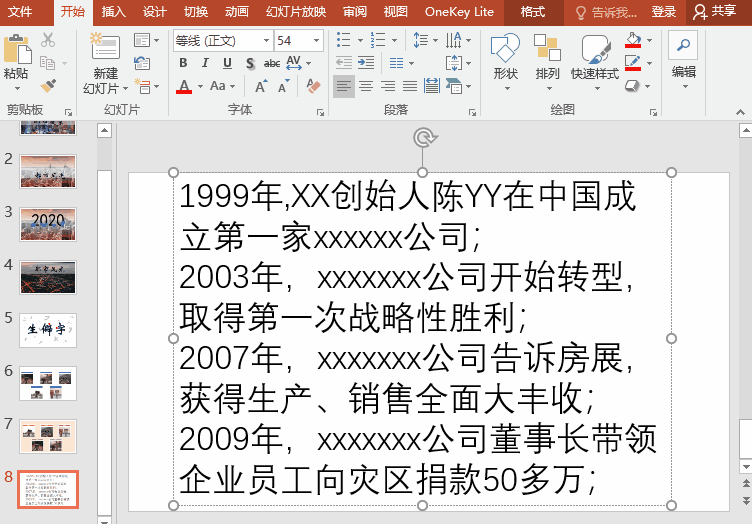Switch to the 插入 ribbon tab
The width and height of the screenshot is (752, 524).
114,12
